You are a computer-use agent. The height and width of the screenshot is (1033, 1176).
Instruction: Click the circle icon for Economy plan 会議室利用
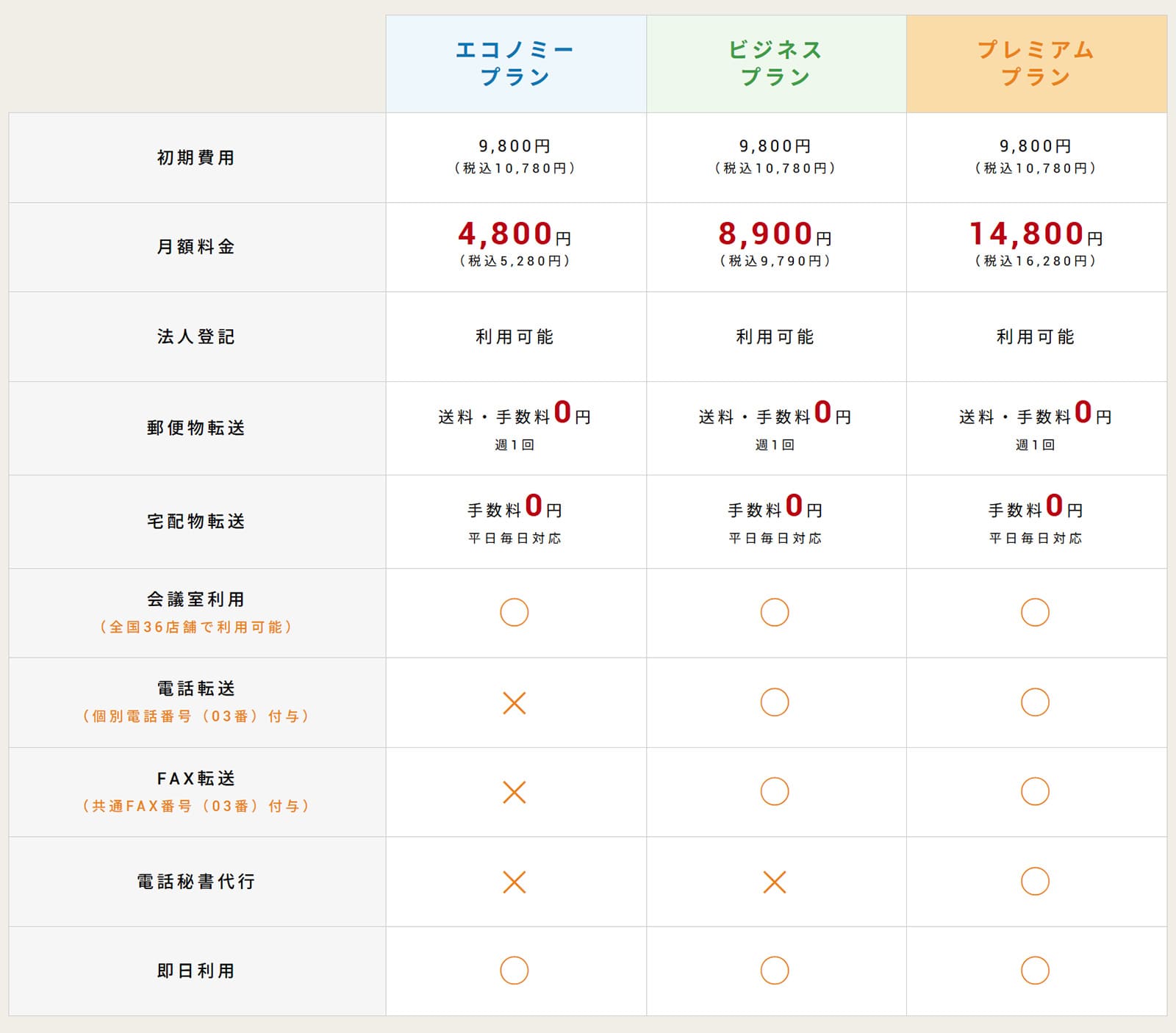(x=514, y=612)
